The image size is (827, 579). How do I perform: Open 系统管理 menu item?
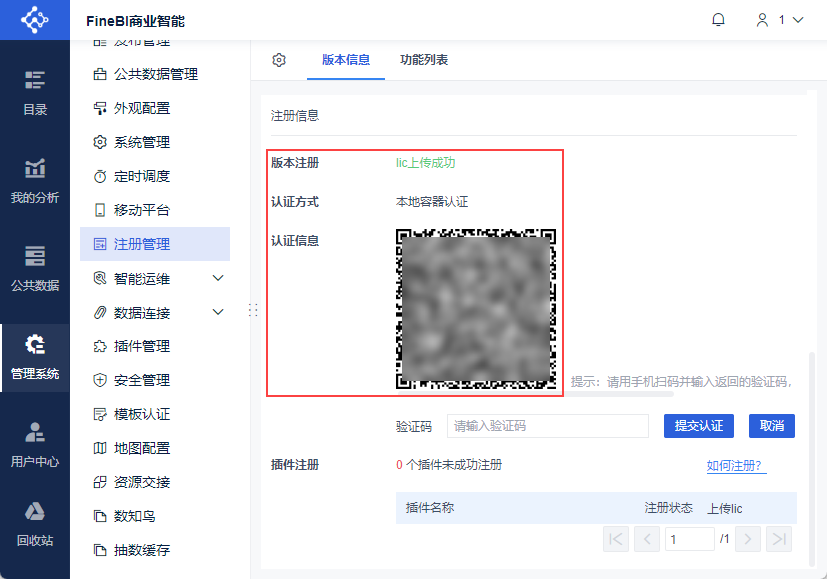coord(155,142)
